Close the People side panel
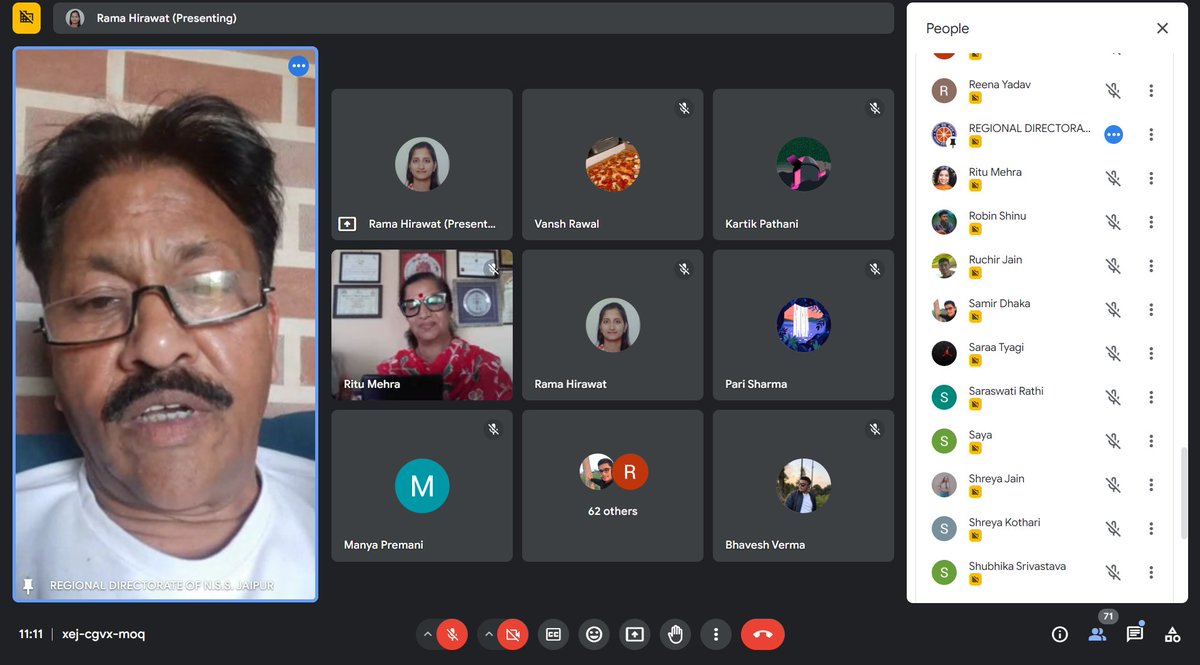 [1162, 28]
